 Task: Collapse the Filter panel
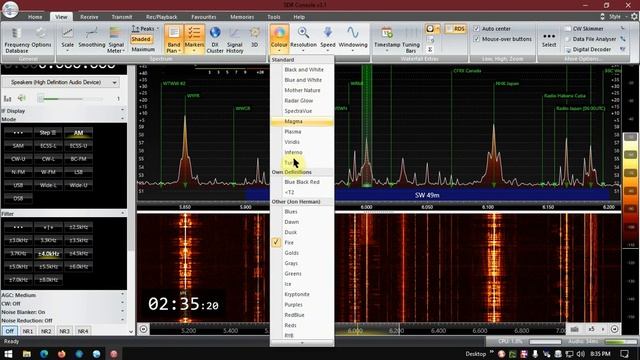[x=122, y=213]
